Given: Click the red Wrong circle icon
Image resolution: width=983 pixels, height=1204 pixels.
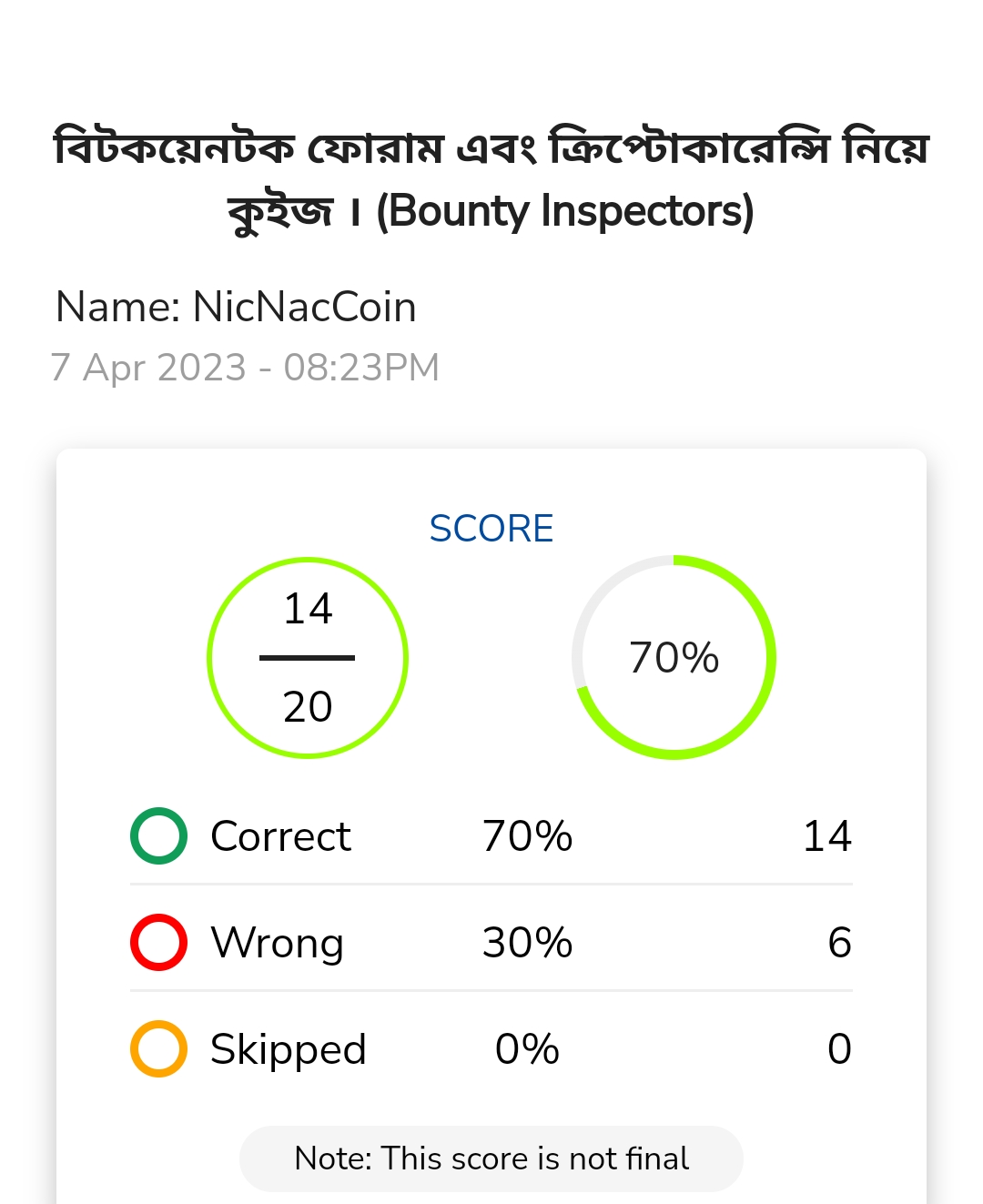Looking at the screenshot, I should click(x=158, y=942).
